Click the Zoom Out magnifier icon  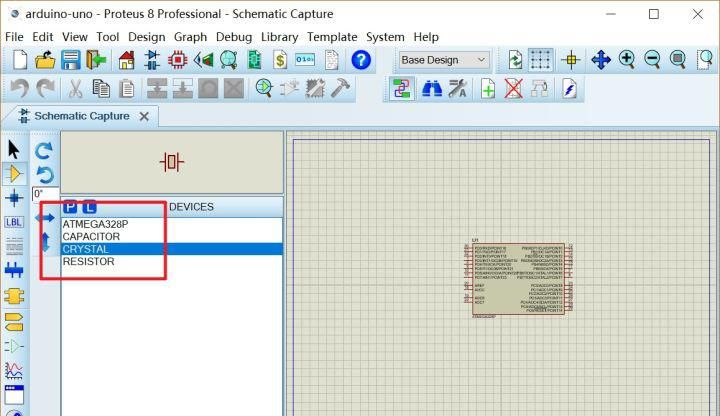point(652,60)
